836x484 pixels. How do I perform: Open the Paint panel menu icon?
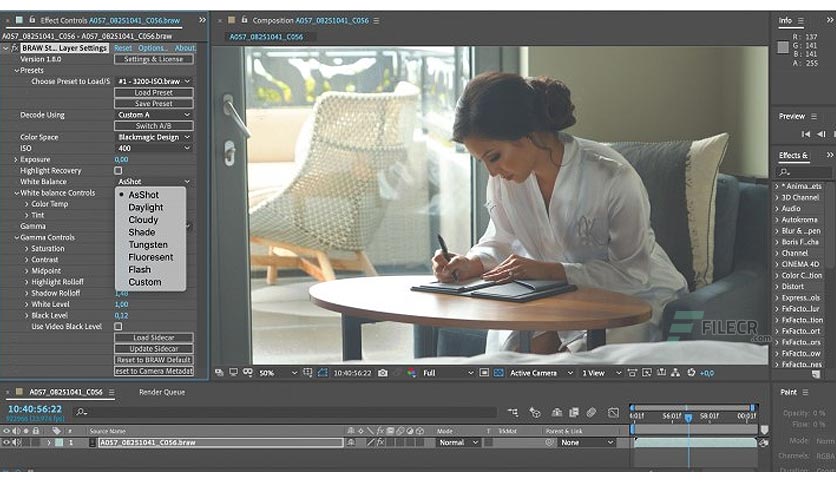(x=805, y=392)
